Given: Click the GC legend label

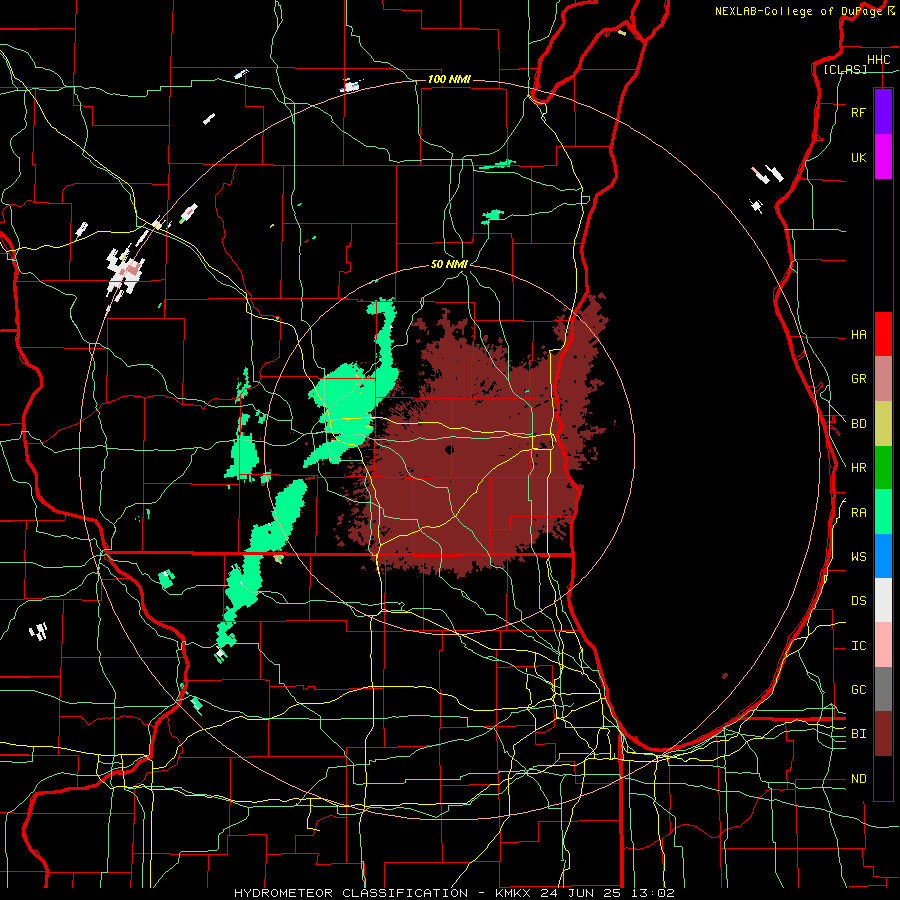Looking at the screenshot, I should click(x=858, y=690).
